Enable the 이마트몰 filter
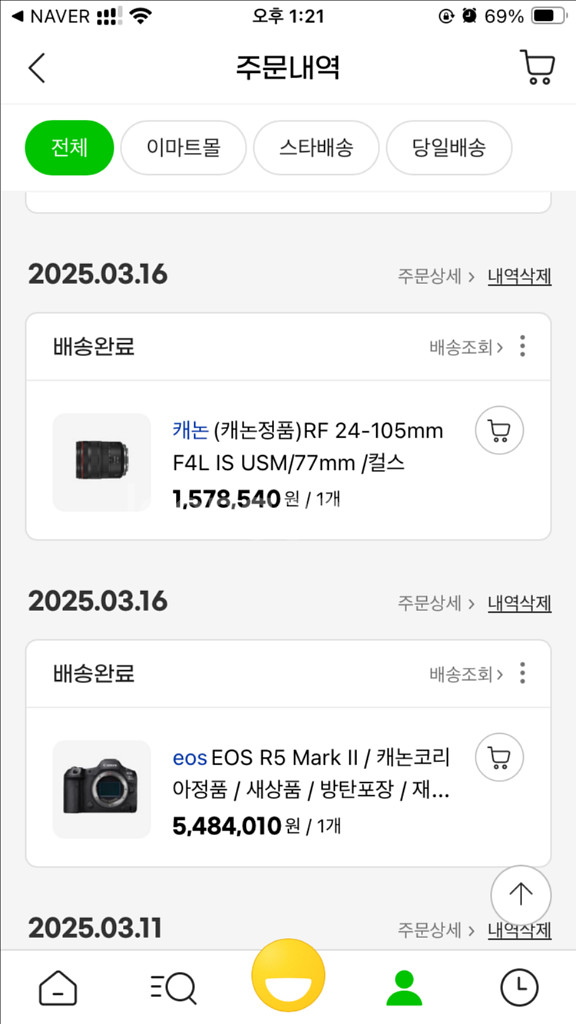The height and width of the screenshot is (1024, 576). coord(183,147)
